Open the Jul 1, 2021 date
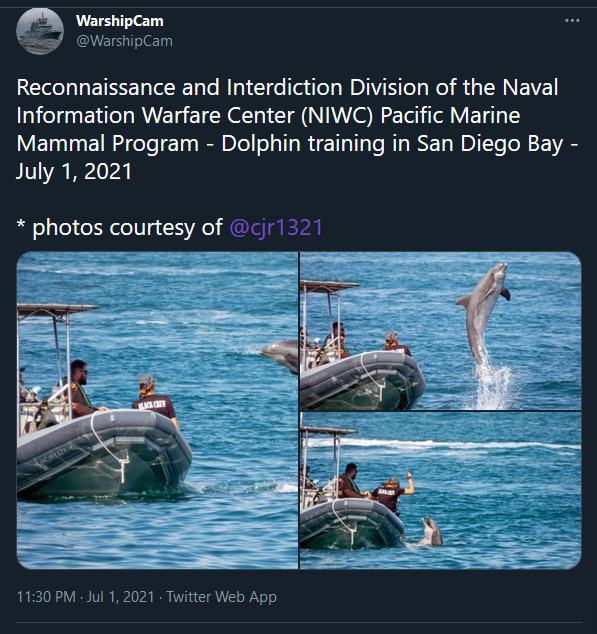 [121, 597]
